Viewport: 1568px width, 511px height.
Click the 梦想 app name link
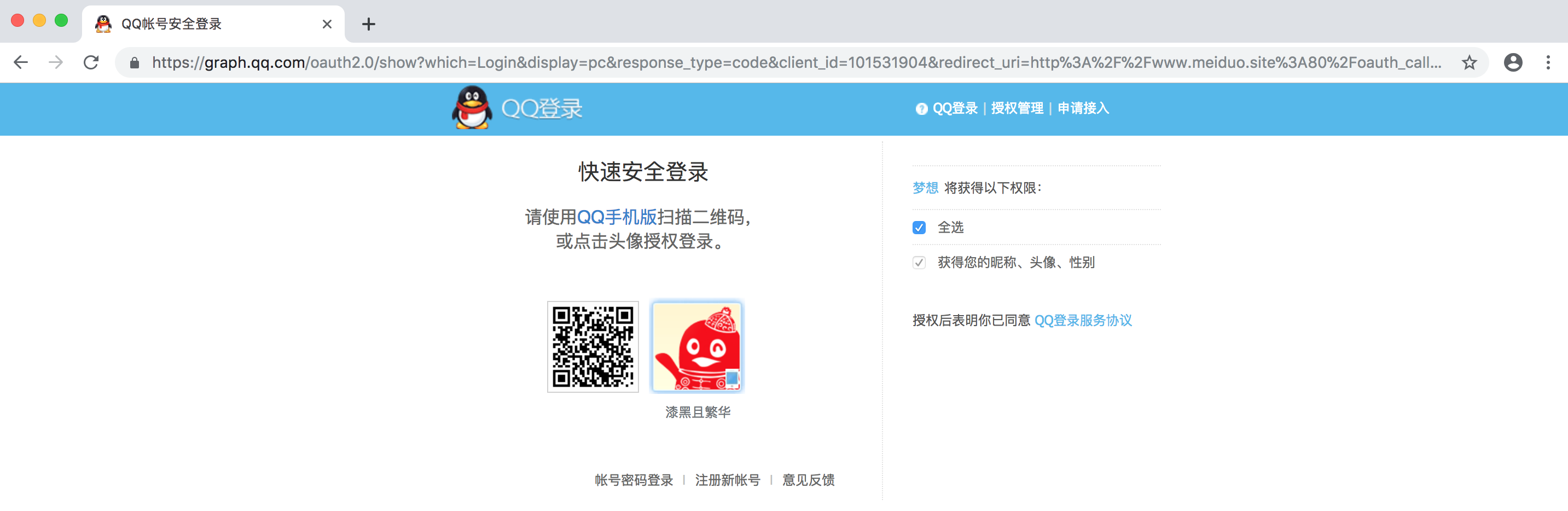925,188
